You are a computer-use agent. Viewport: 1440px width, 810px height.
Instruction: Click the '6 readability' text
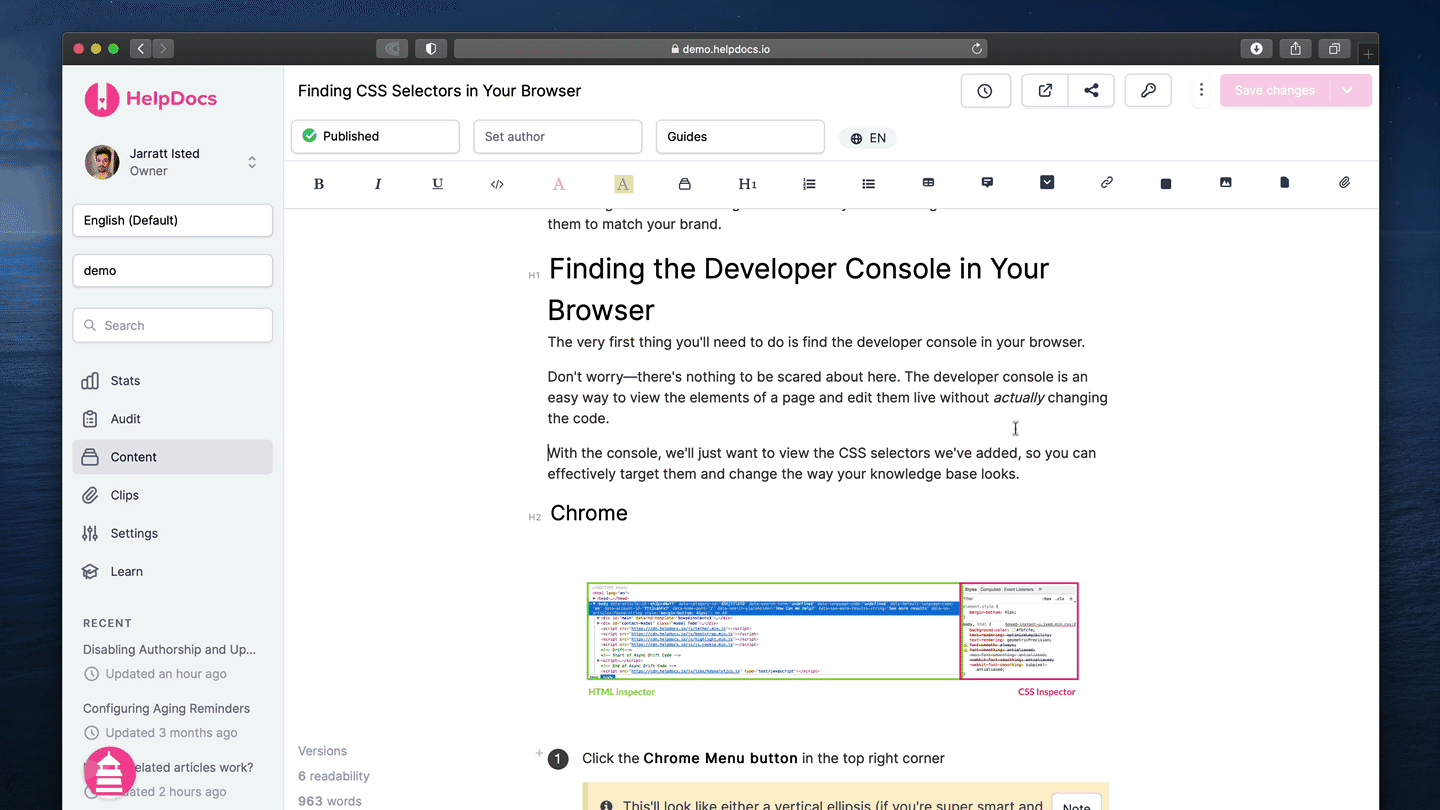[333, 776]
